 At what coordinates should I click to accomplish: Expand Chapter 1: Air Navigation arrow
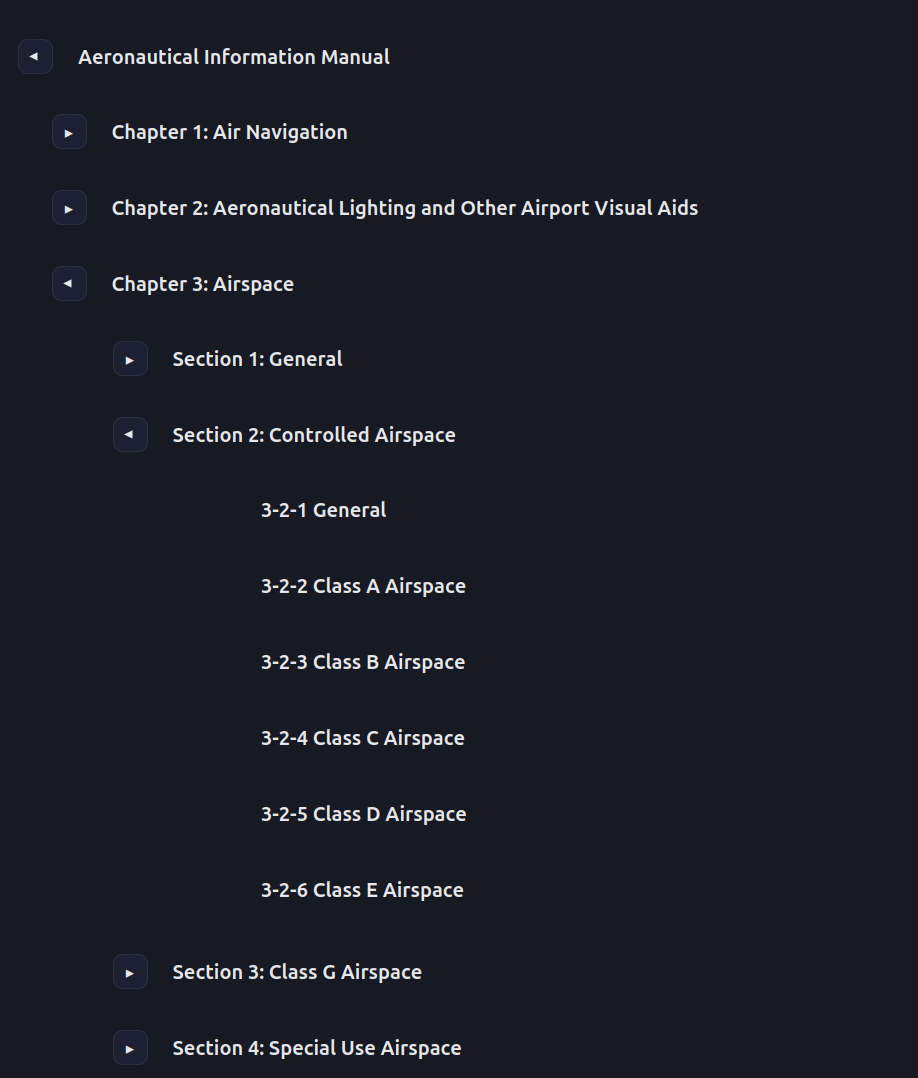69,132
